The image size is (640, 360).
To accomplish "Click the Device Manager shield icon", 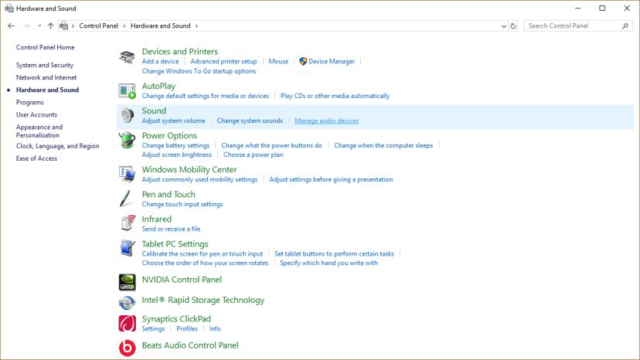I will click(x=303, y=61).
